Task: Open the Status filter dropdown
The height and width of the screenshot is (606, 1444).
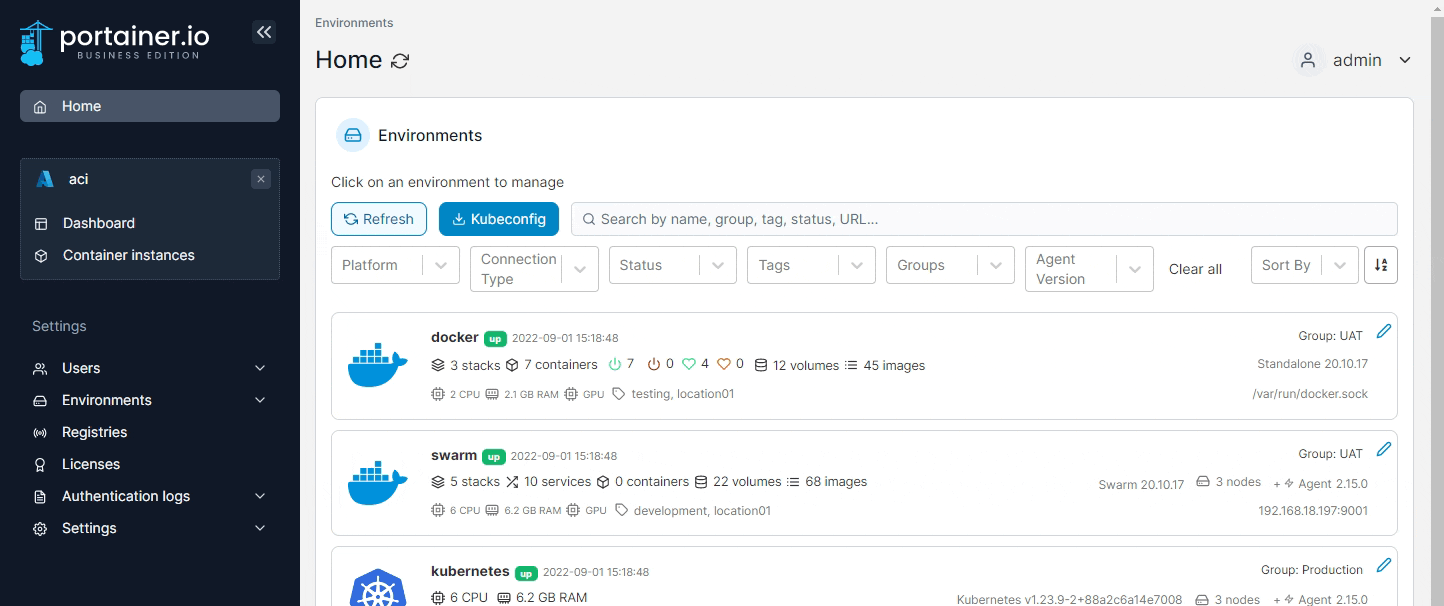Action: 673,265
